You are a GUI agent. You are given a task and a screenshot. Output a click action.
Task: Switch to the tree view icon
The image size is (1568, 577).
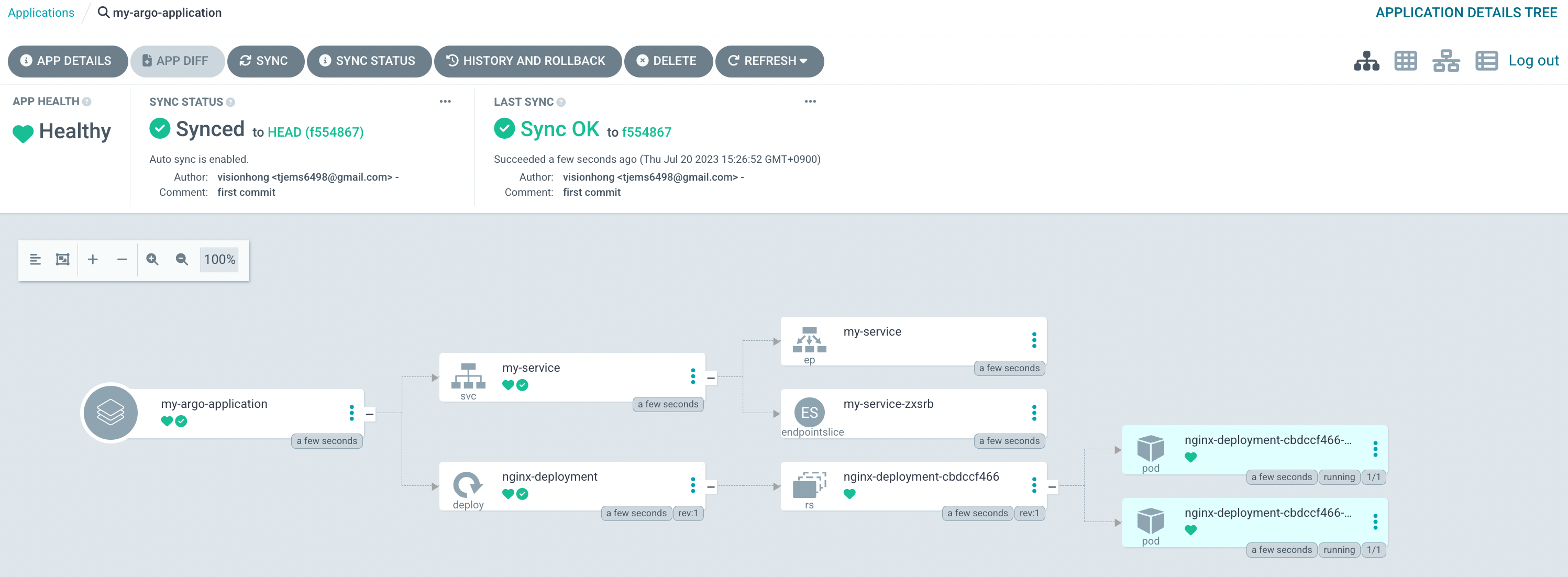pyautogui.click(x=1366, y=61)
